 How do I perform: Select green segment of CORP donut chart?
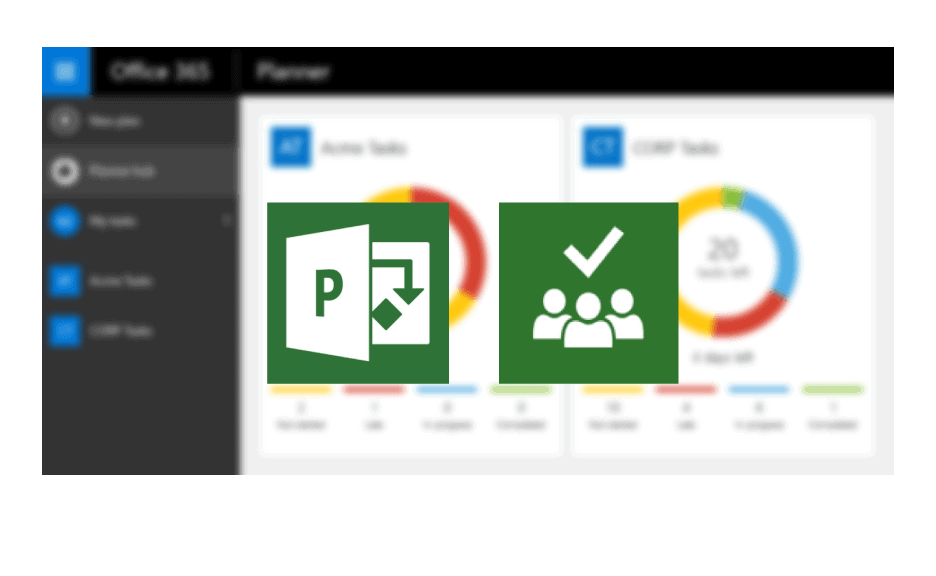[x=732, y=196]
